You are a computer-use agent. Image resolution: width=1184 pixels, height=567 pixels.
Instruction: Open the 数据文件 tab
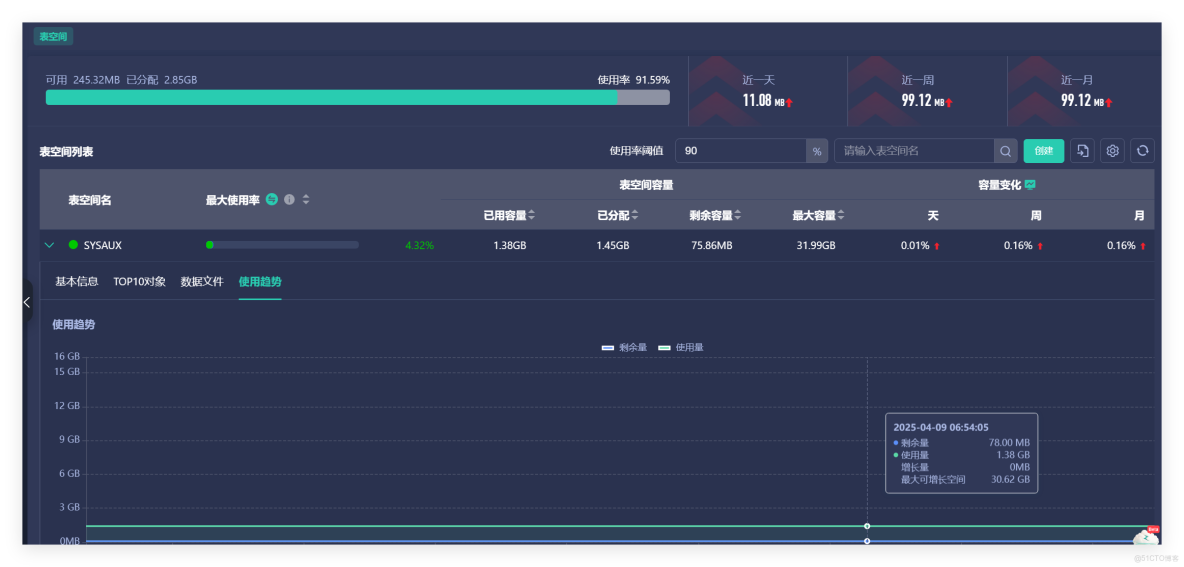click(x=202, y=282)
